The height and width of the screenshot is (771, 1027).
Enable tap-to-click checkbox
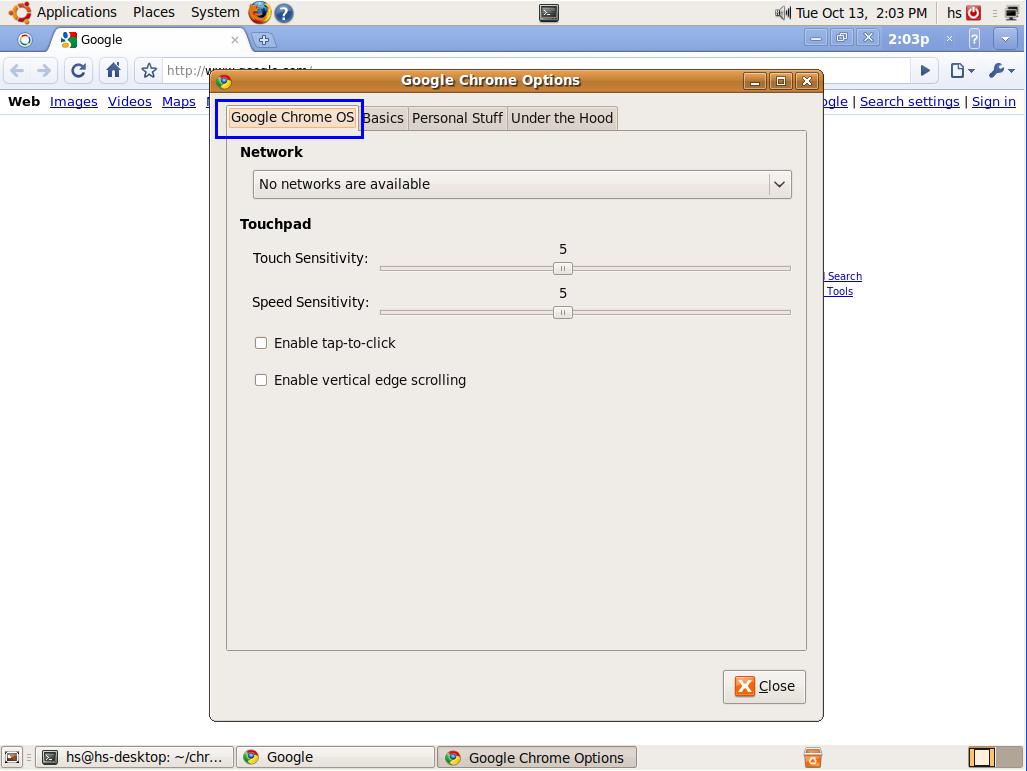[x=261, y=343]
